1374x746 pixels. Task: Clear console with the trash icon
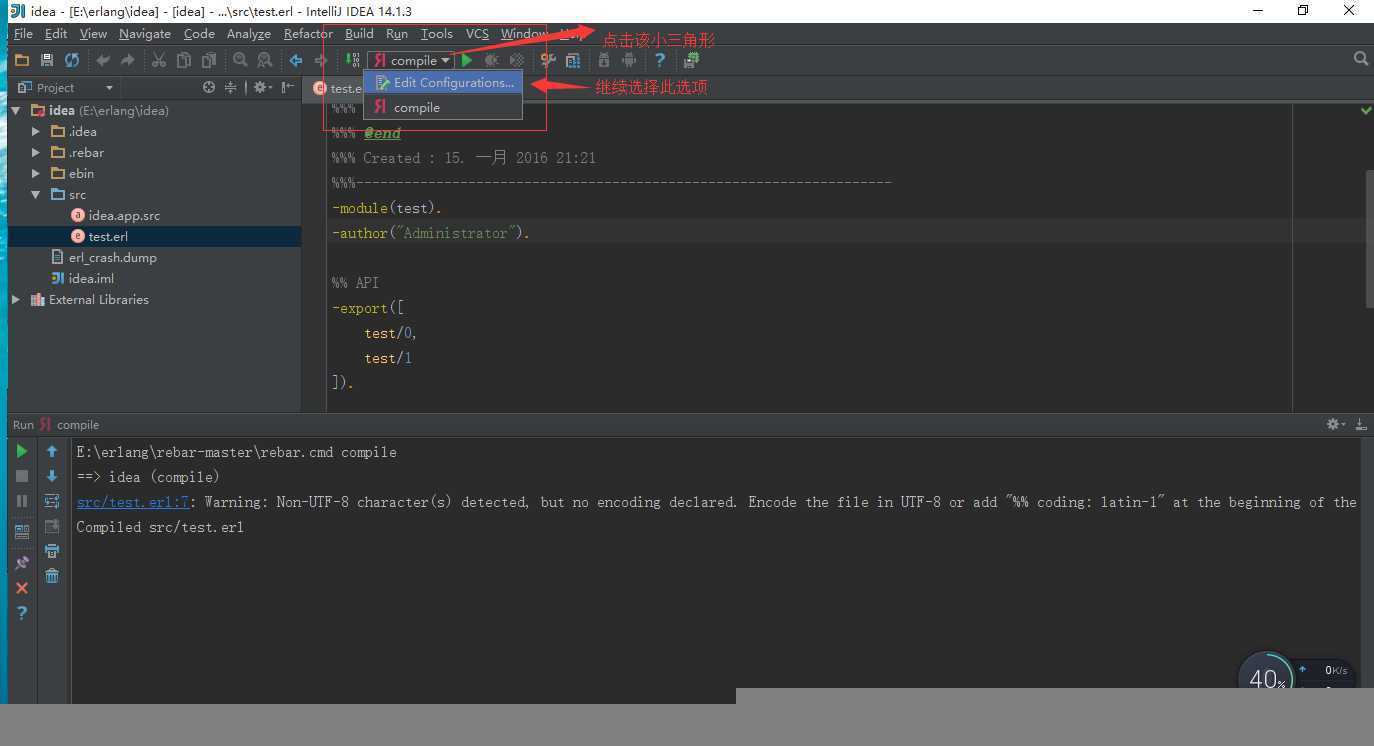52,576
